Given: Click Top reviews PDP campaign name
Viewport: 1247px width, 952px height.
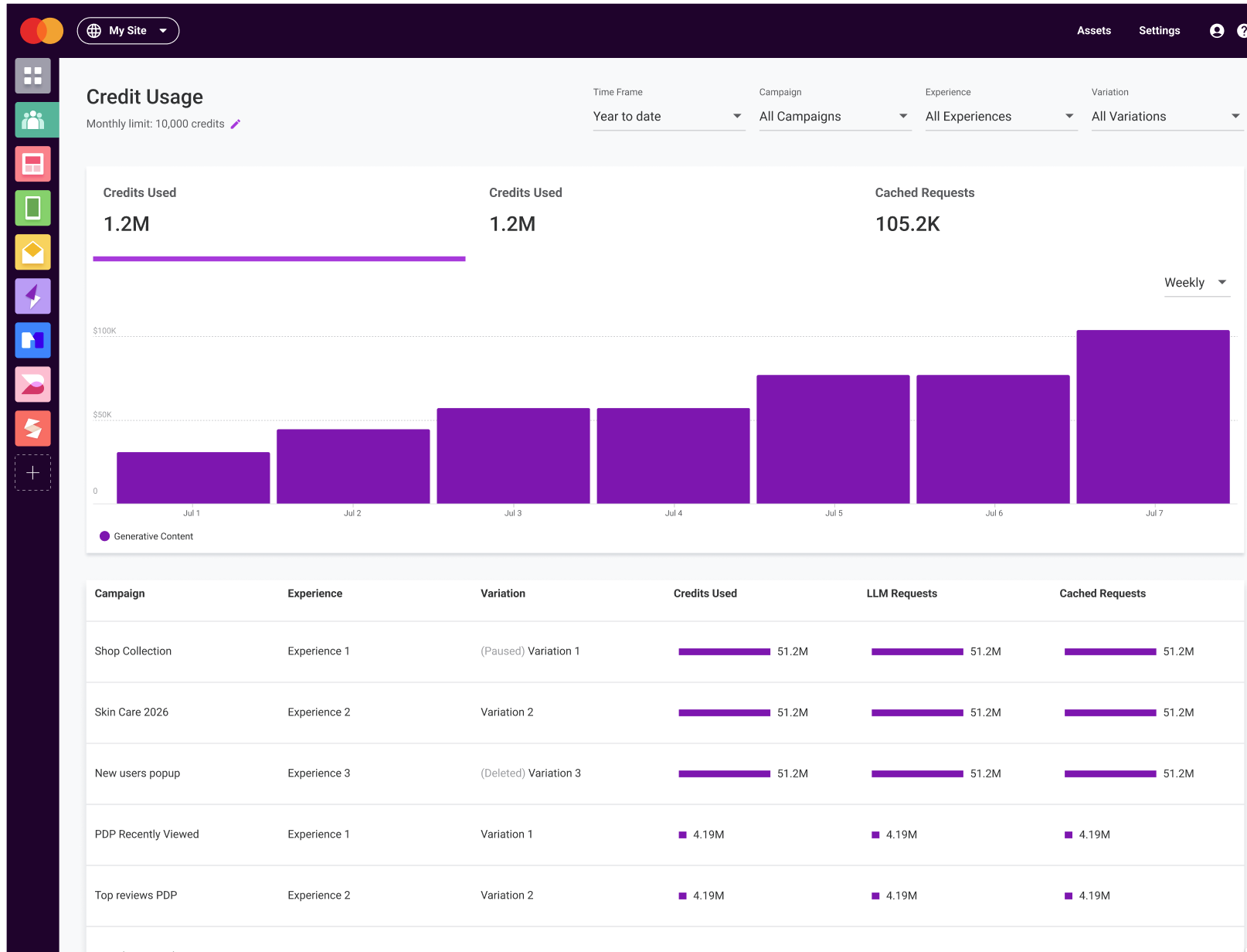Looking at the screenshot, I should [136, 896].
